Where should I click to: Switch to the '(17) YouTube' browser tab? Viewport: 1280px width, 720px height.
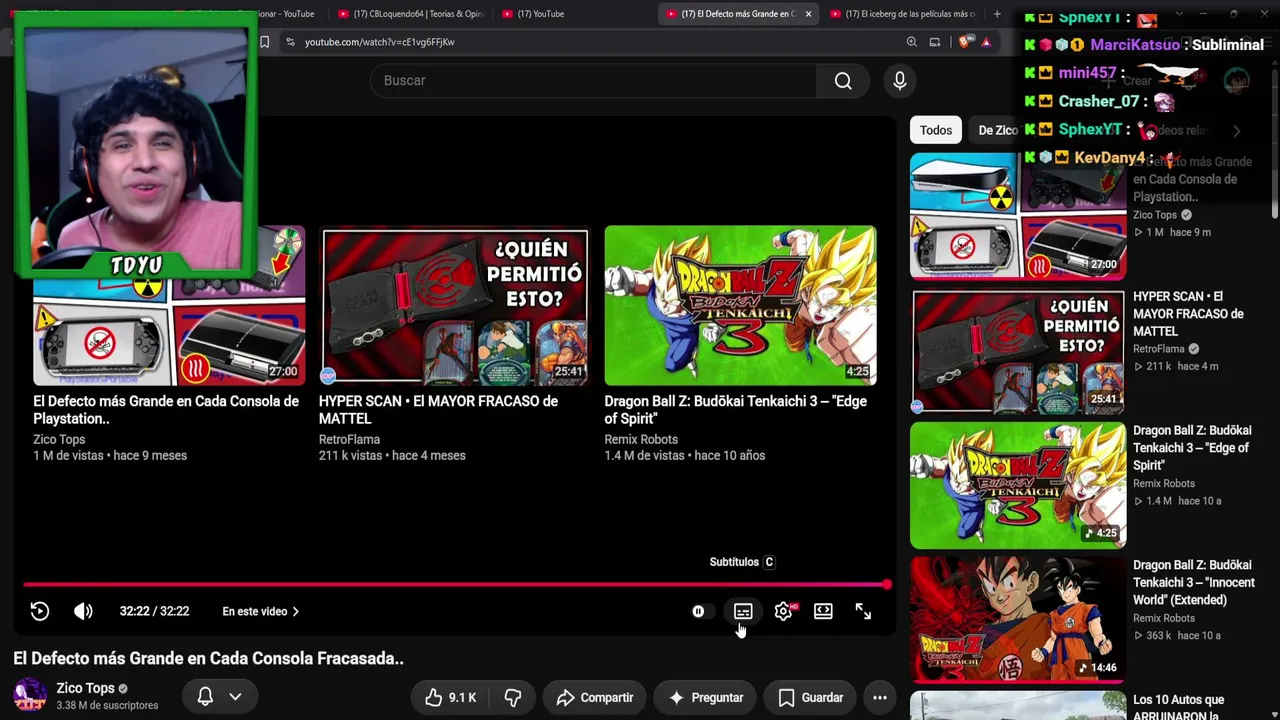click(541, 14)
